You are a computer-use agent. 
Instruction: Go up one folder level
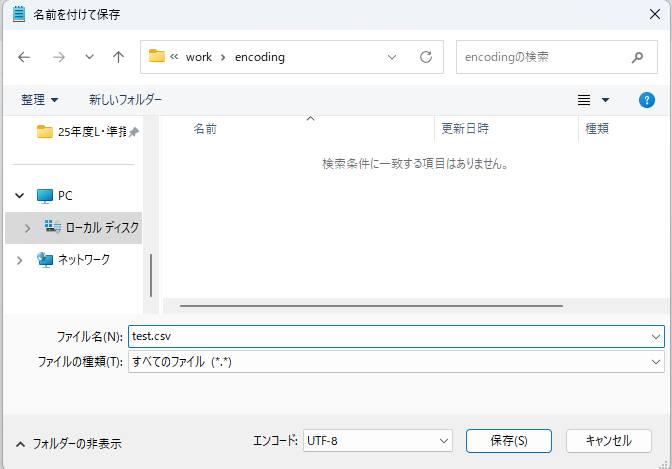118,57
